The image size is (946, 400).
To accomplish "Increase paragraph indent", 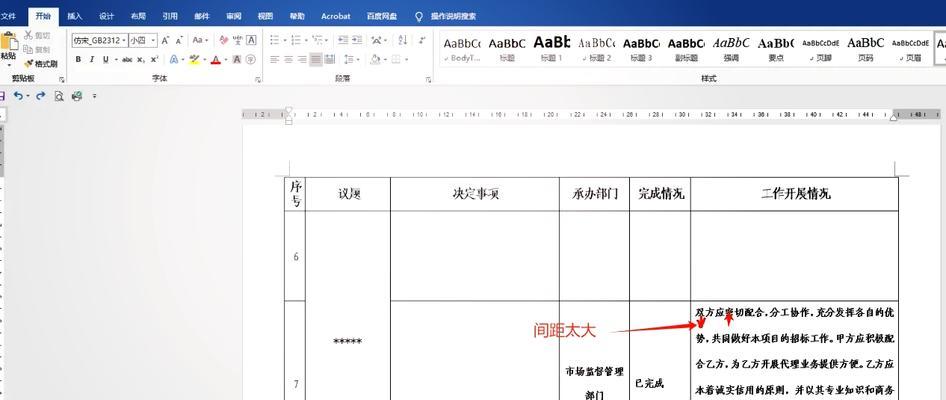I will 358,40.
